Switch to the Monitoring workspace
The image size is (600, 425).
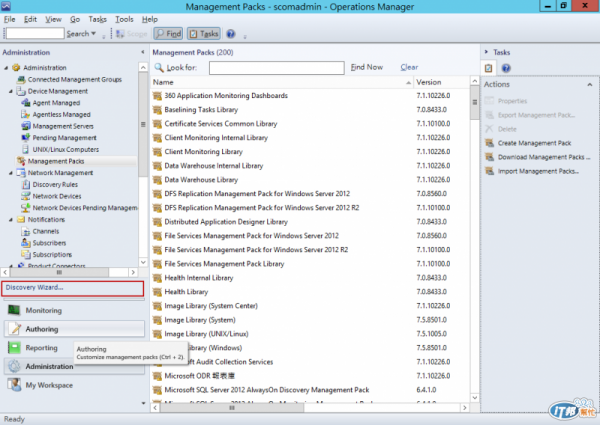click(75, 310)
